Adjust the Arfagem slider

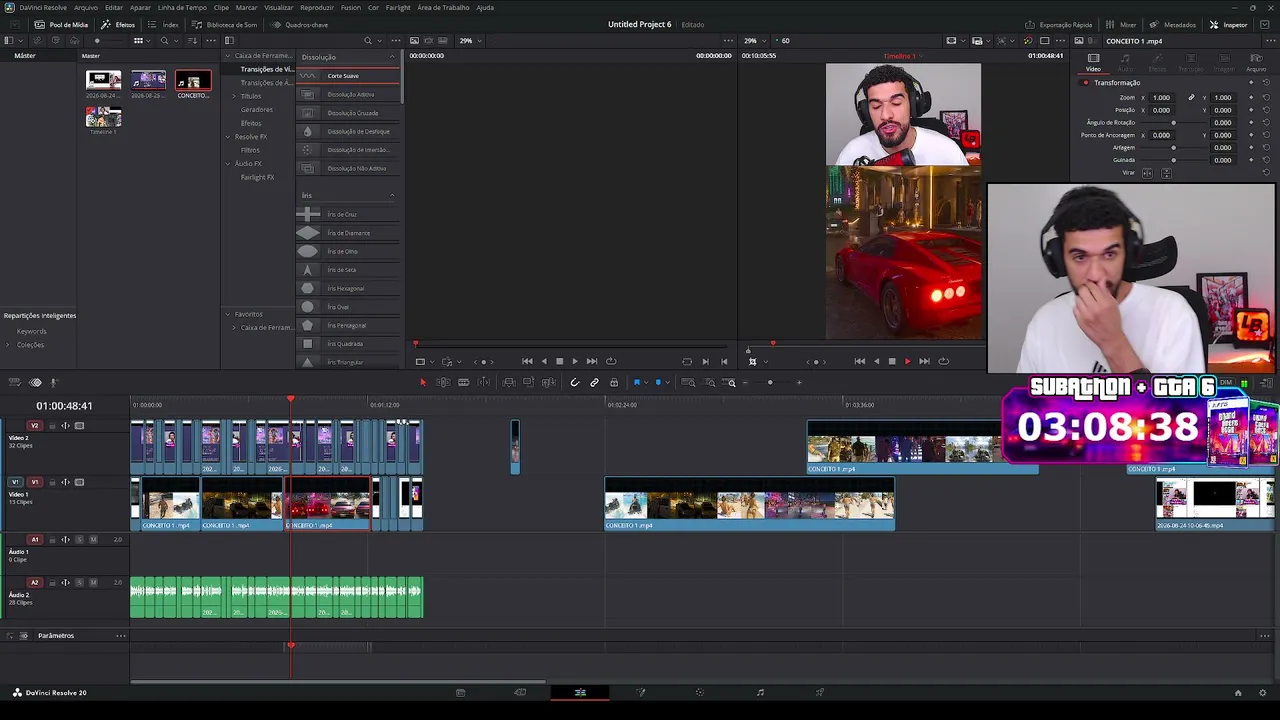[1174, 147]
